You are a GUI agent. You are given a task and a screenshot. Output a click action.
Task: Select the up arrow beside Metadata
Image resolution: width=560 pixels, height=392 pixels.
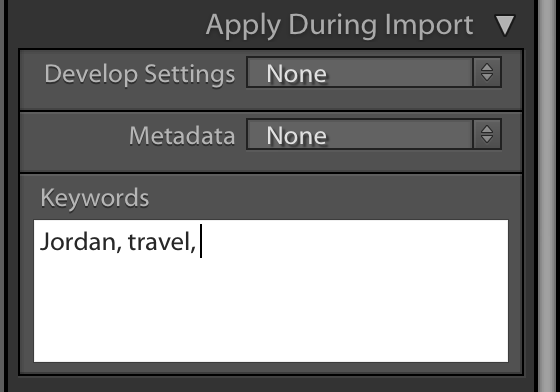[x=487, y=129]
